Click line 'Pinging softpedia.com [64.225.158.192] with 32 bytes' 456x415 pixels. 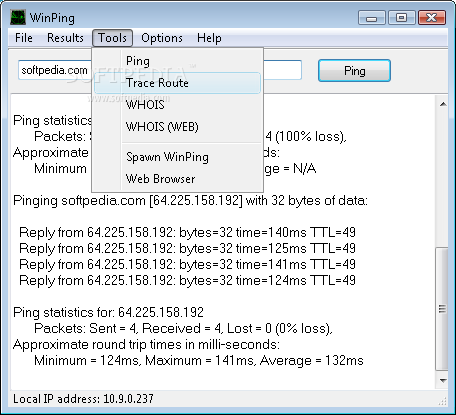[x=190, y=201]
